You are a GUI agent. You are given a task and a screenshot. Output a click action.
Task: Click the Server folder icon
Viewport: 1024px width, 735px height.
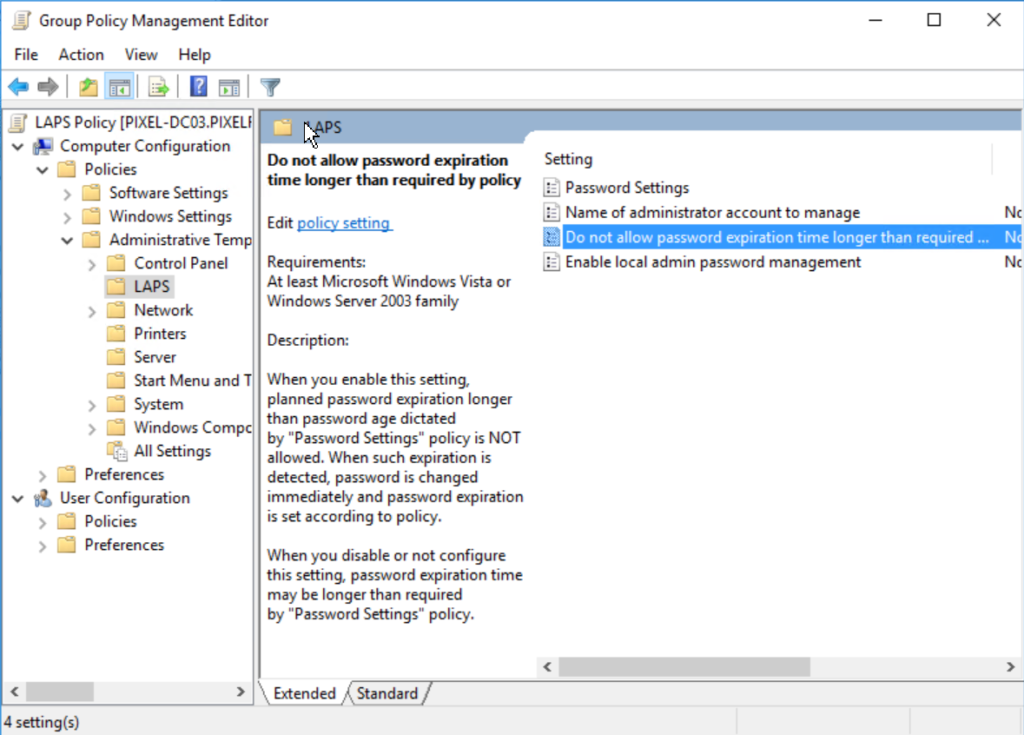tap(116, 357)
